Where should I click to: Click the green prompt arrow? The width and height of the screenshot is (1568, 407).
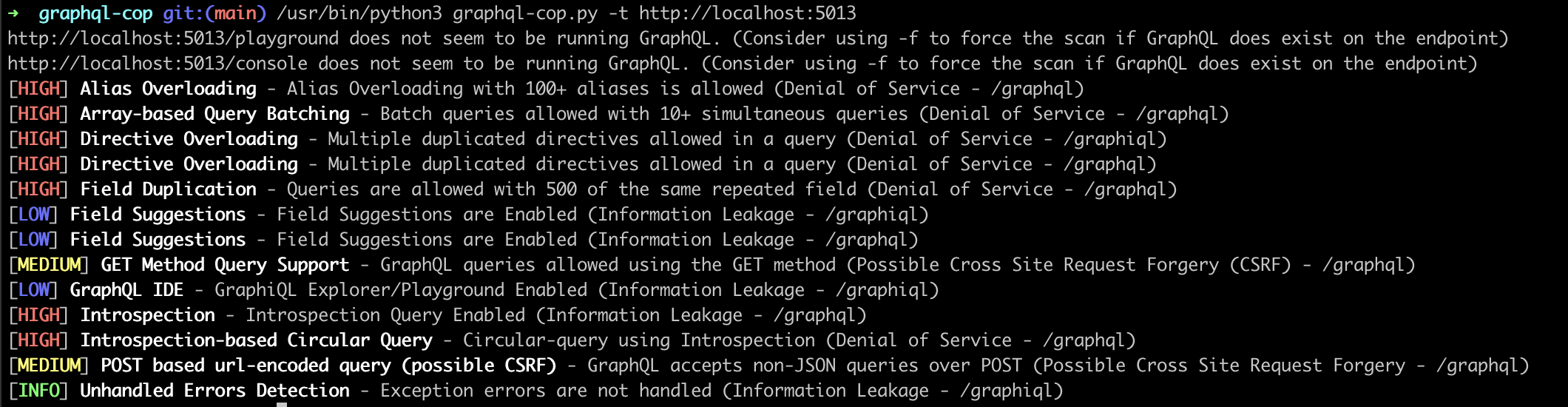pyautogui.click(x=13, y=13)
